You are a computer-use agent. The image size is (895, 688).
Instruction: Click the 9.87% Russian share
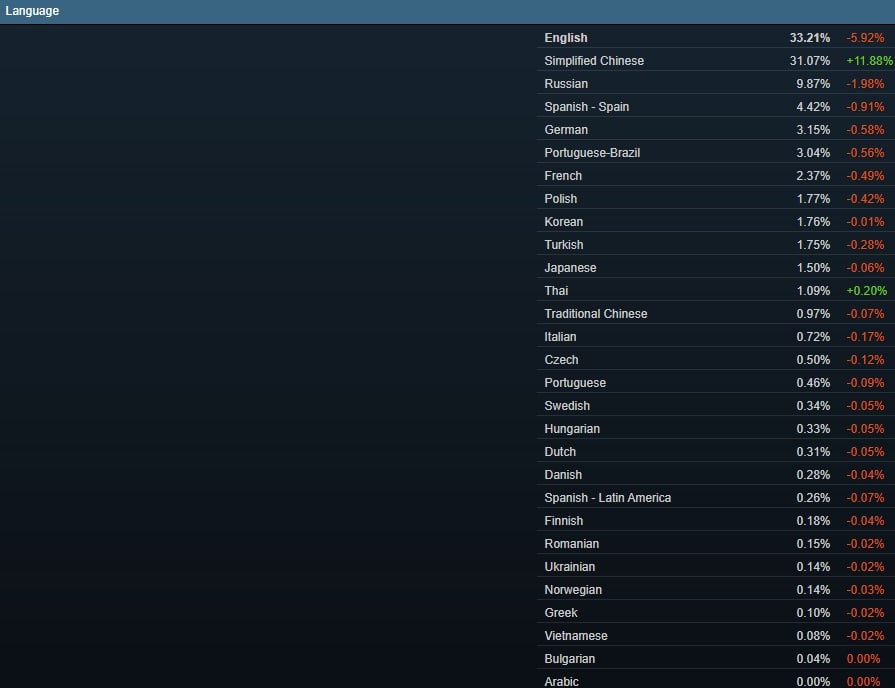pos(813,84)
